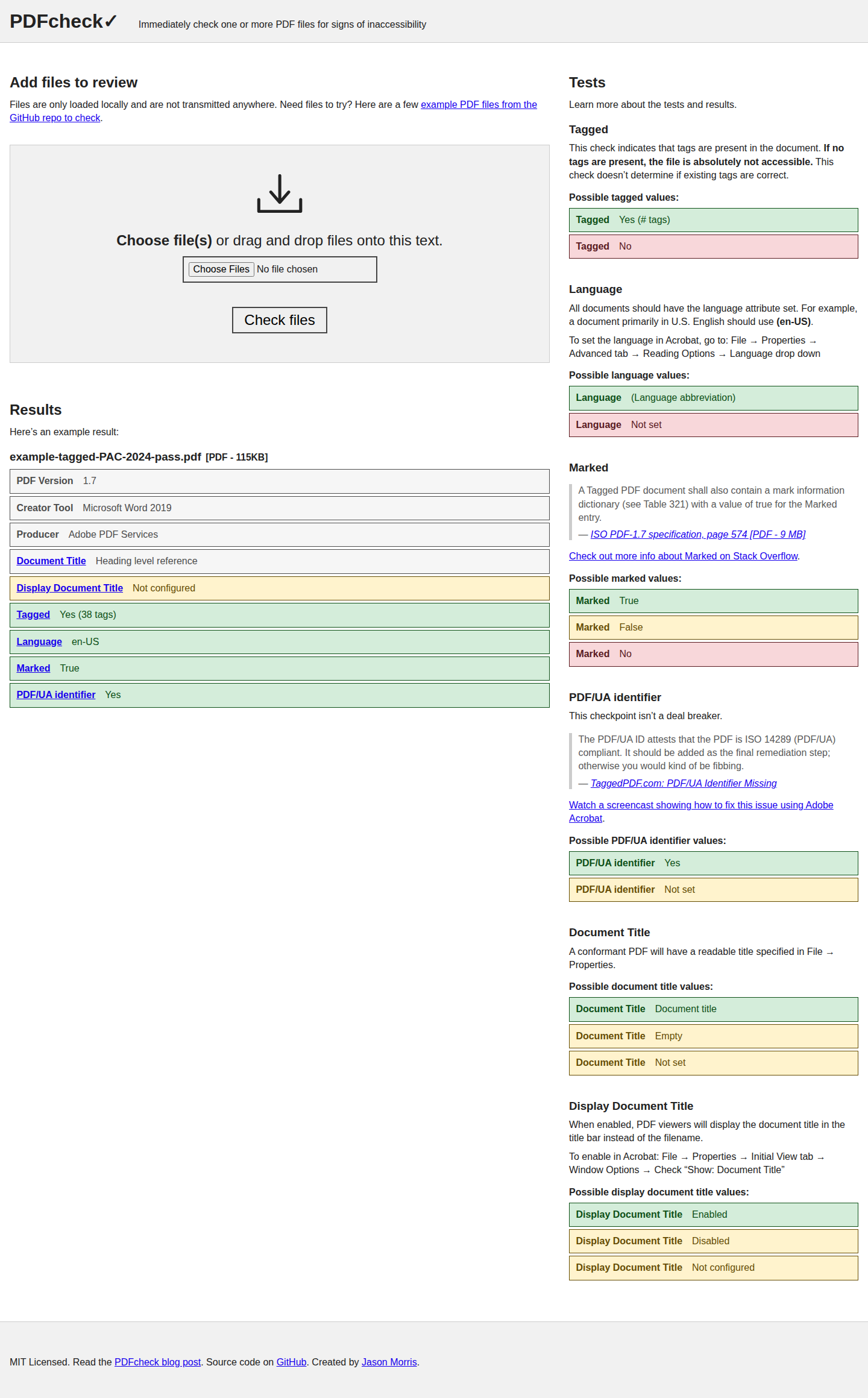Click the Check files button
This screenshot has width=868, height=1398.
pyautogui.click(x=279, y=320)
